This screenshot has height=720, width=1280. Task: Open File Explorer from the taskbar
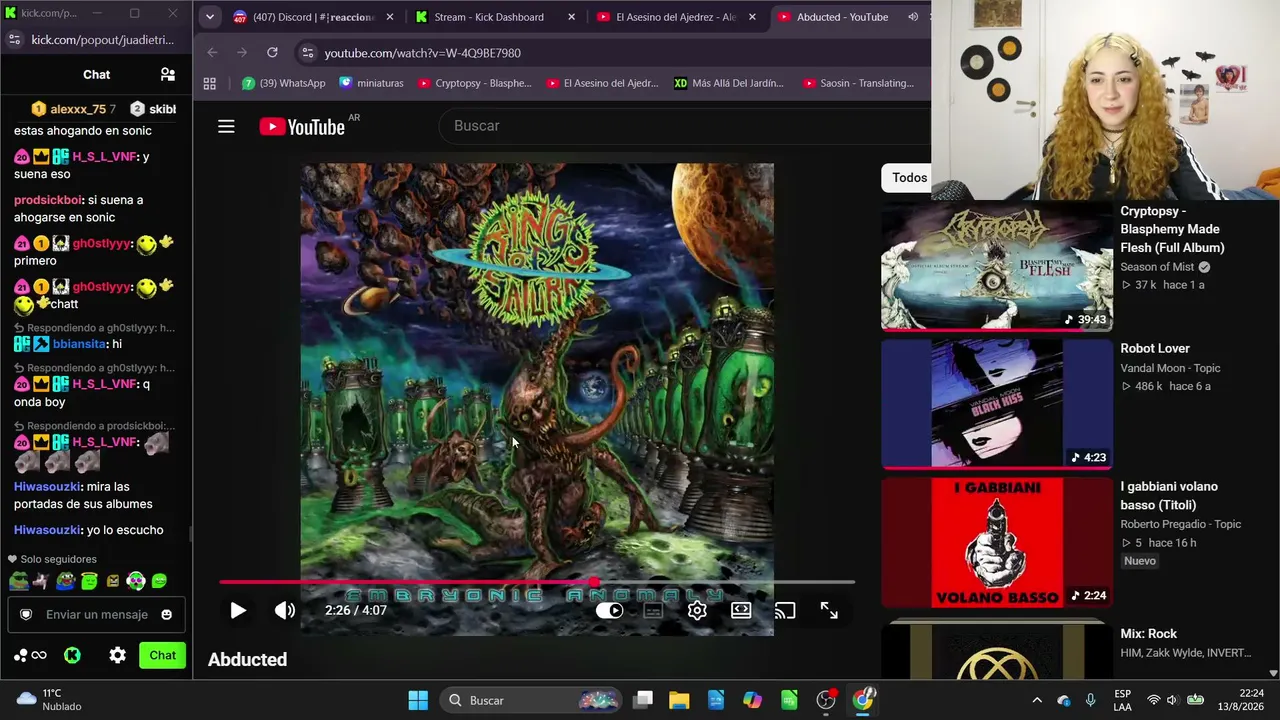[x=679, y=700]
